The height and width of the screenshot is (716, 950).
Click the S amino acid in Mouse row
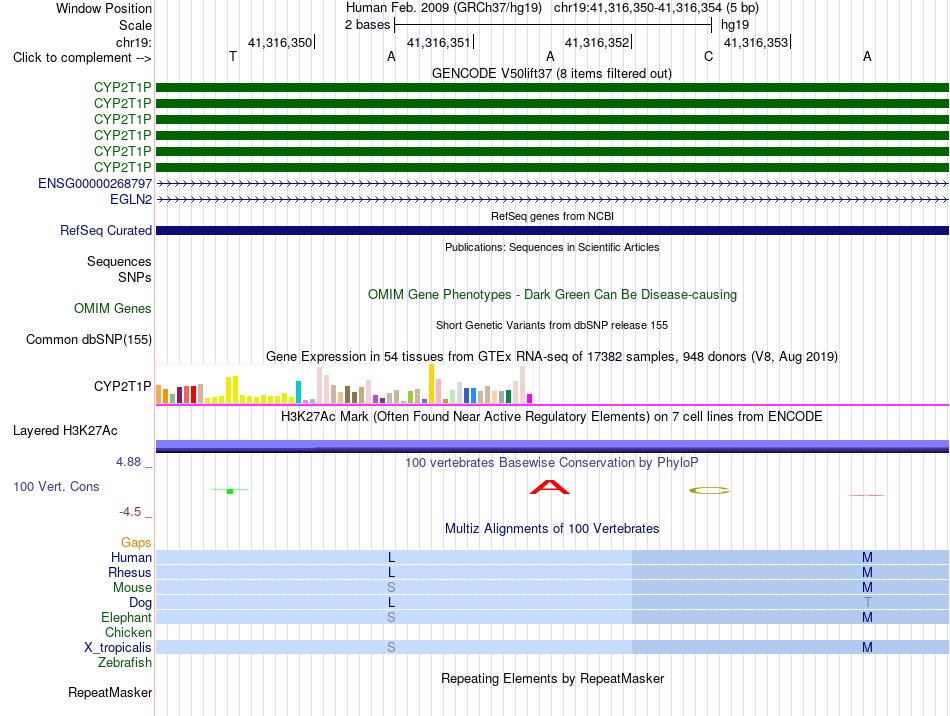point(391,587)
